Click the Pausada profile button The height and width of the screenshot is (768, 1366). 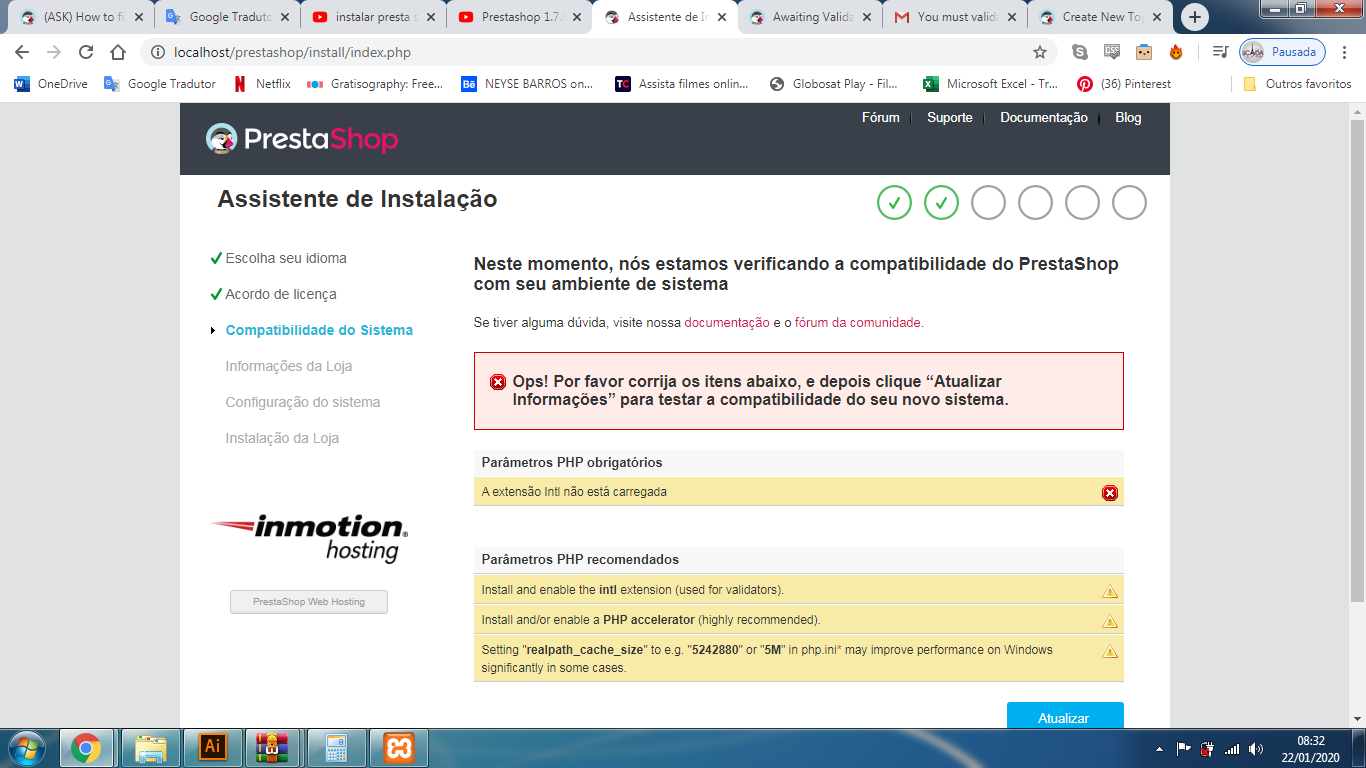pos(1283,52)
